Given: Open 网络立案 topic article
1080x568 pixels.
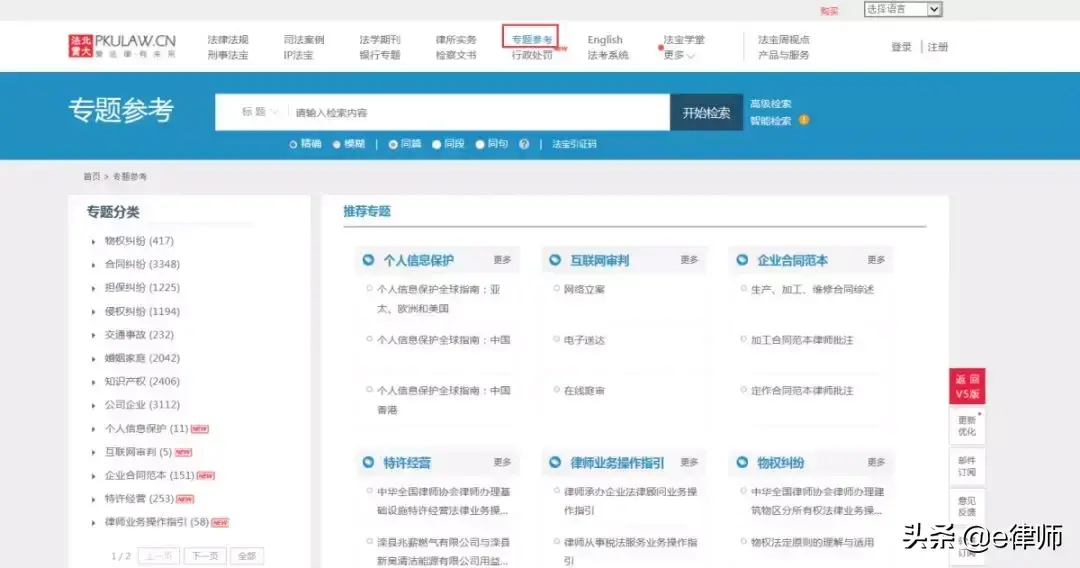Looking at the screenshot, I should tap(584, 290).
